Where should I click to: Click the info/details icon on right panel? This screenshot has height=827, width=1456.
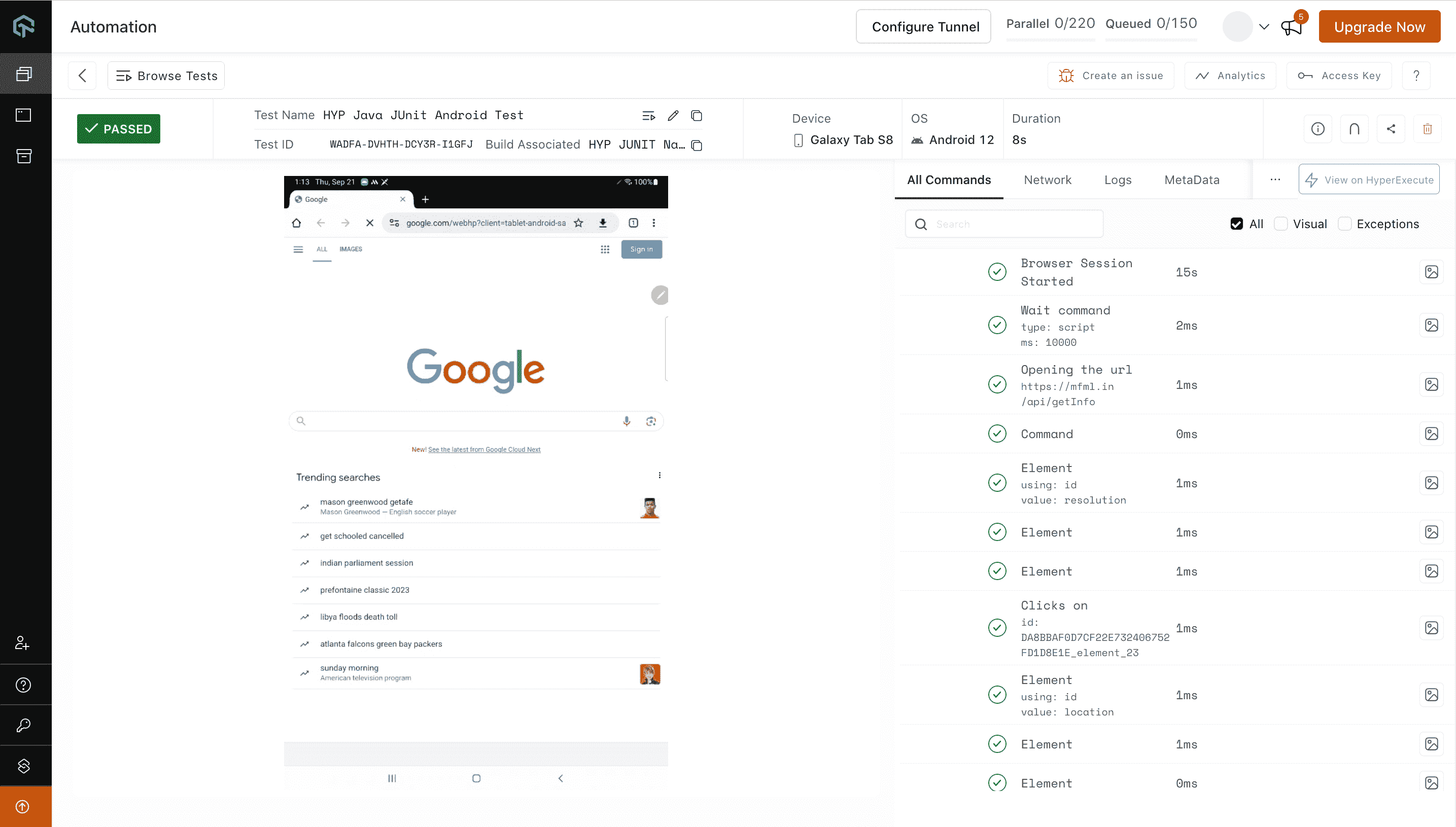(x=1318, y=128)
